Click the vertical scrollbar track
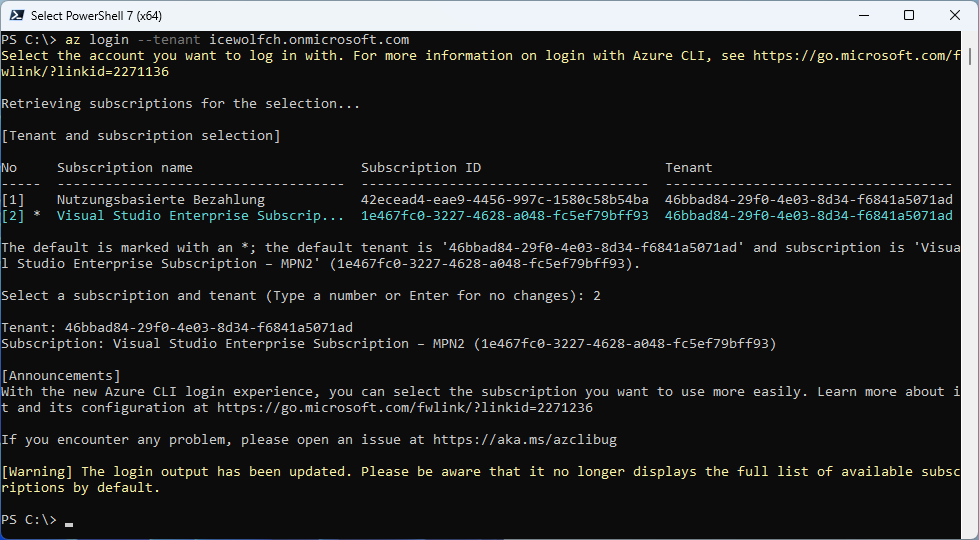979x540 pixels. point(970,300)
